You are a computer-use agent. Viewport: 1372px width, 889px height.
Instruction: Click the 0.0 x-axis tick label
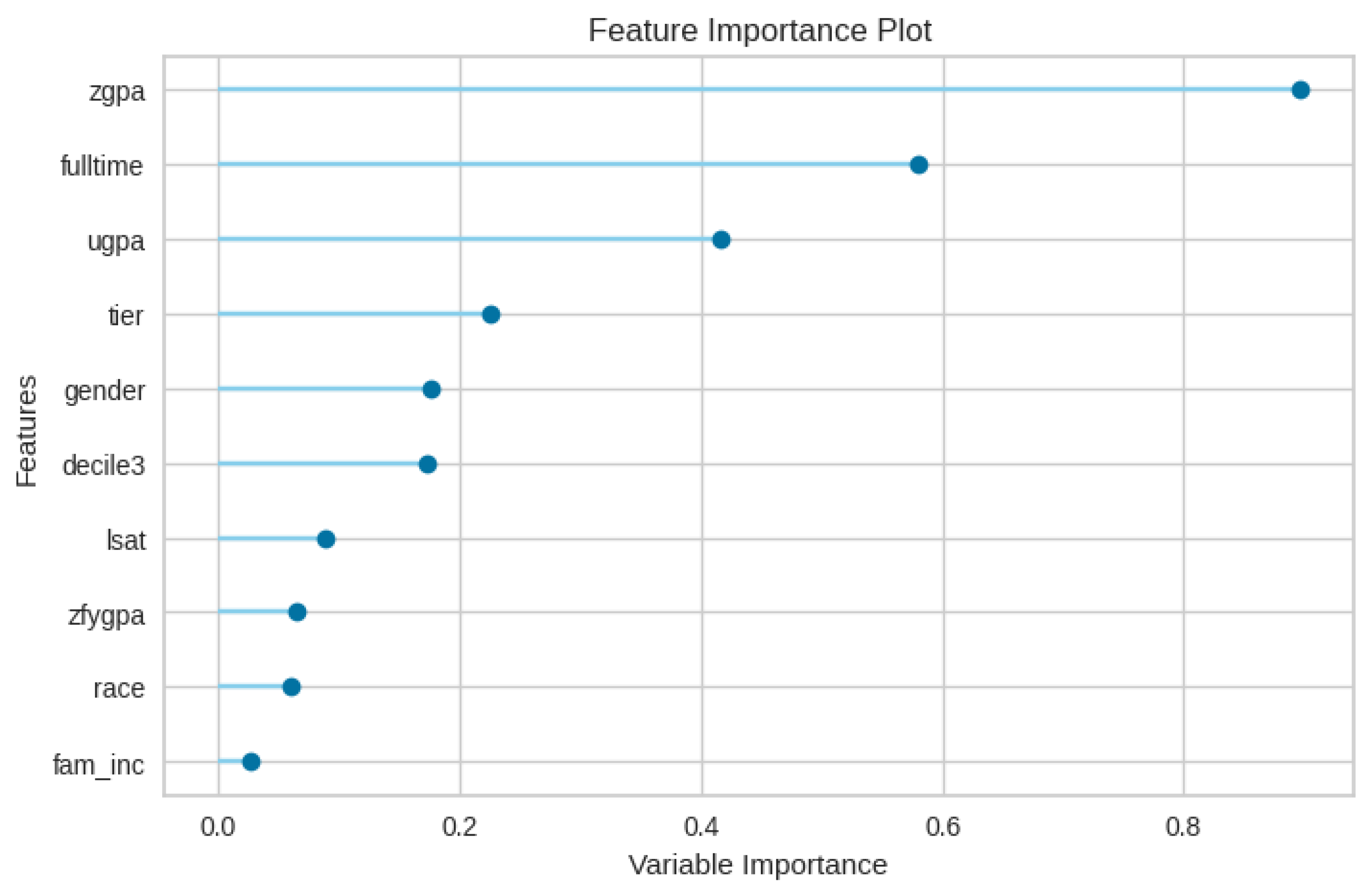coord(218,827)
